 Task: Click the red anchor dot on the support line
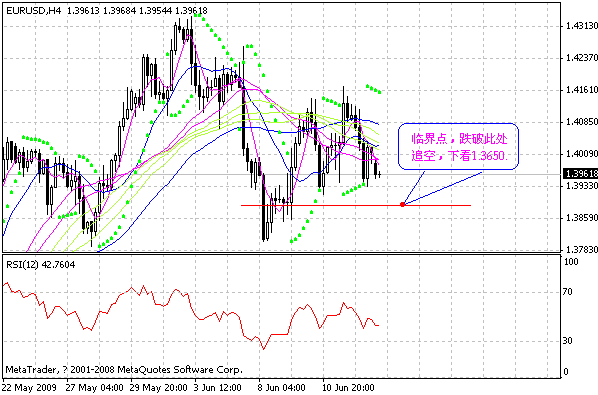403,205
